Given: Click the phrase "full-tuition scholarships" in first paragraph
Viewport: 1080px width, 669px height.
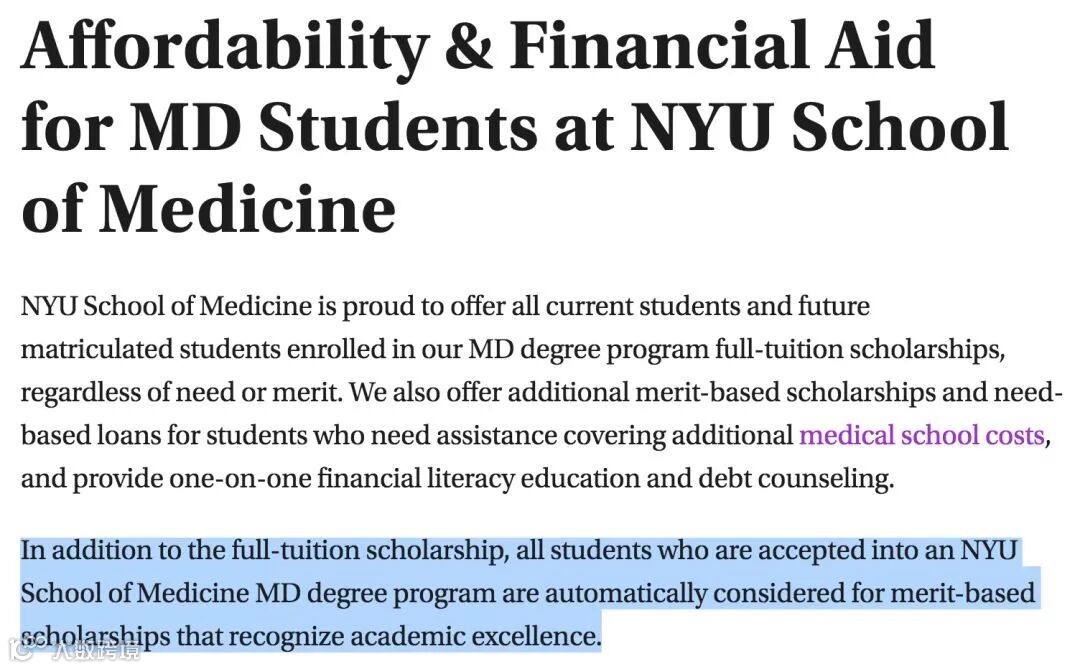Looking at the screenshot, I should click(x=859, y=350).
